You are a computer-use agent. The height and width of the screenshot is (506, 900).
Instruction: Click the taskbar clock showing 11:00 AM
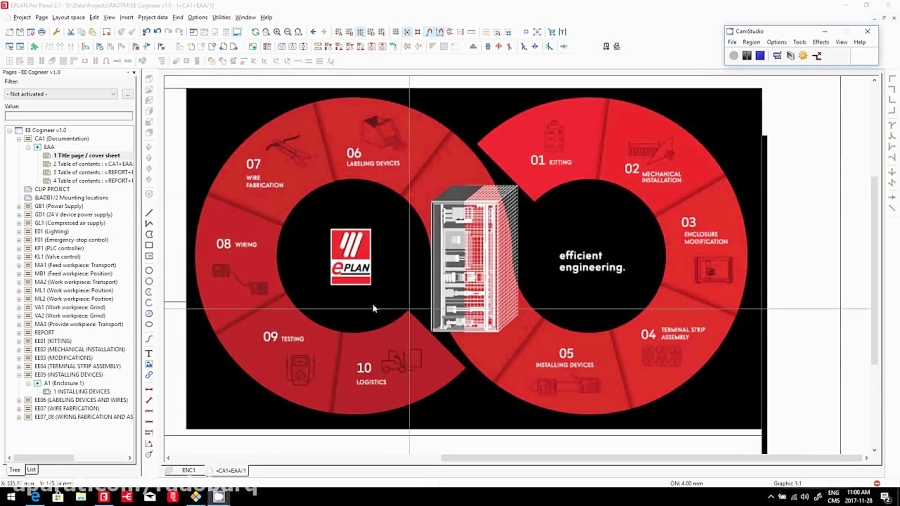tap(859, 493)
